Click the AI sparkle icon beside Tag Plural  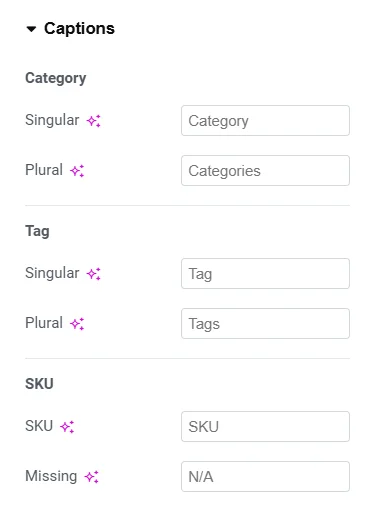click(77, 324)
